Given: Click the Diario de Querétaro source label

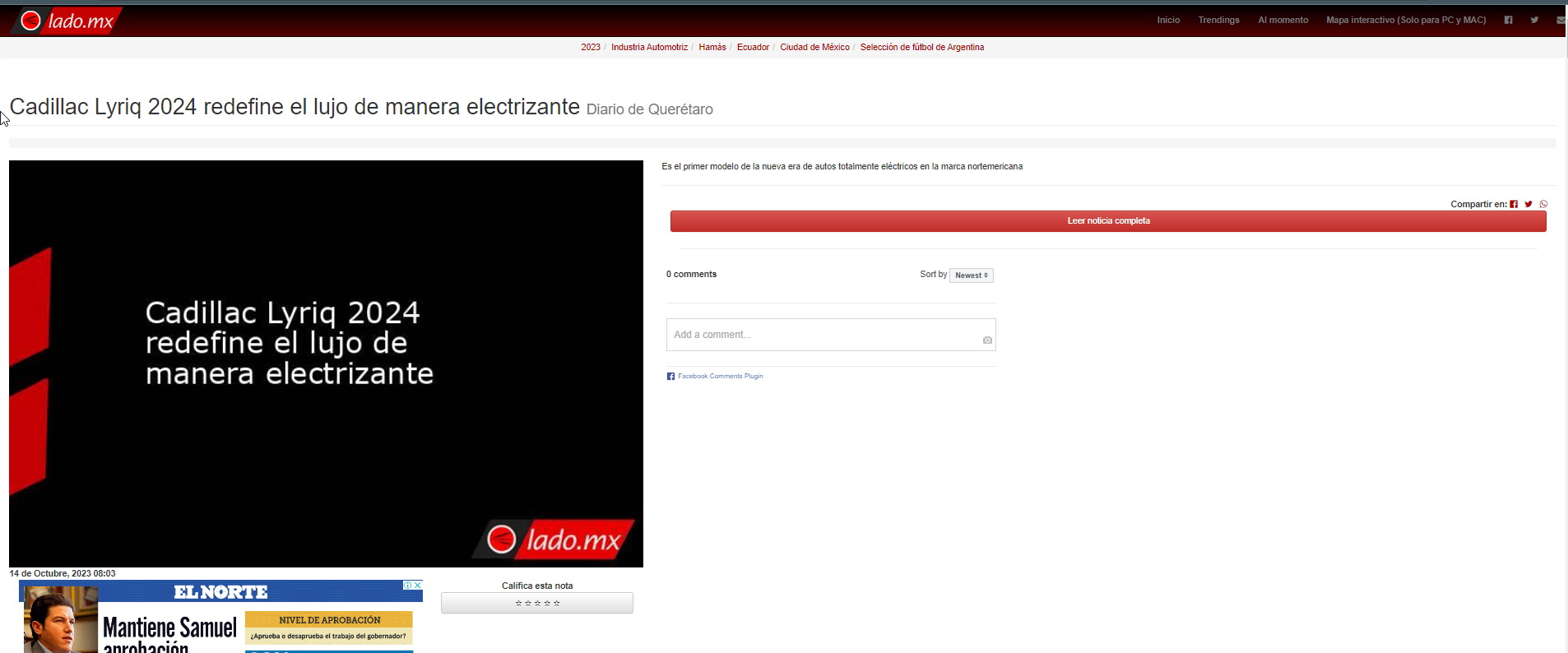Looking at the screenshot, I should coord(650,109).
